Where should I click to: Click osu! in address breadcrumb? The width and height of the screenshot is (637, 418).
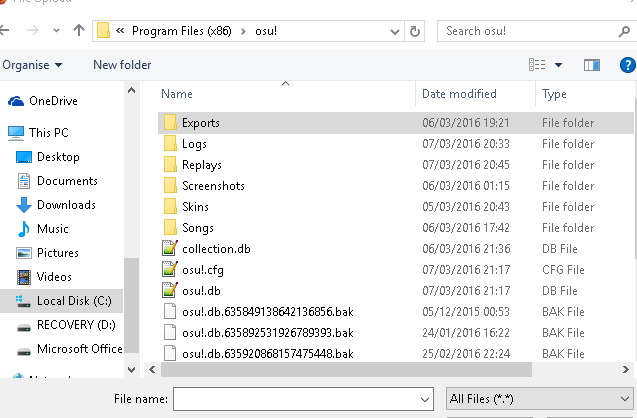click(266, 31)
